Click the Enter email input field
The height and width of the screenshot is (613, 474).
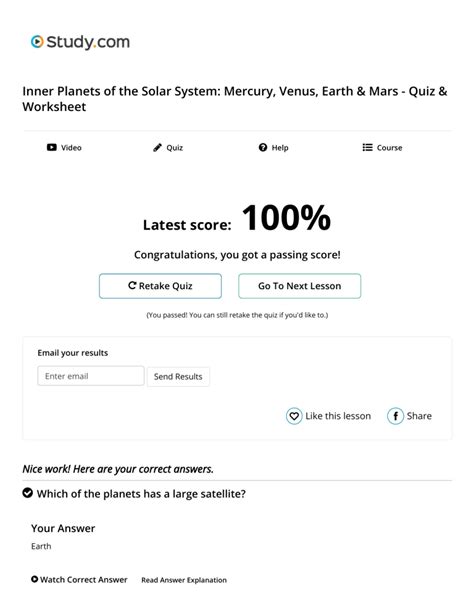[x=91, y=376]
